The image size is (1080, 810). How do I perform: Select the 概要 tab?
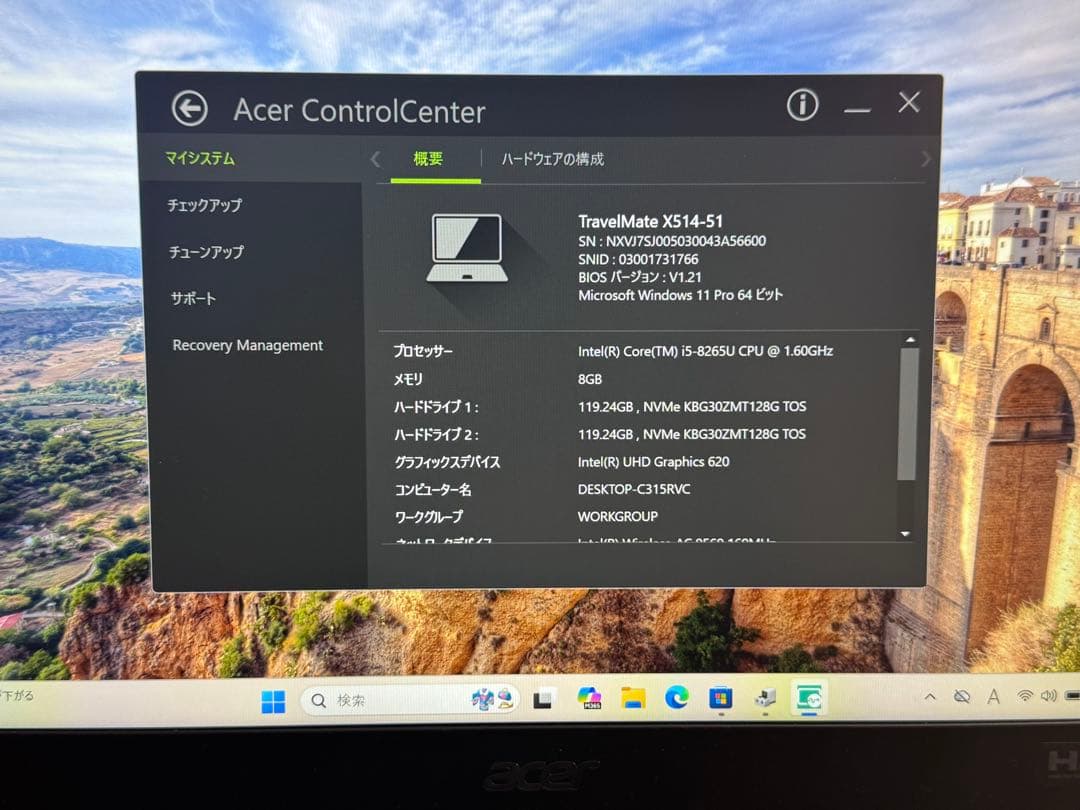coord(428,159)
